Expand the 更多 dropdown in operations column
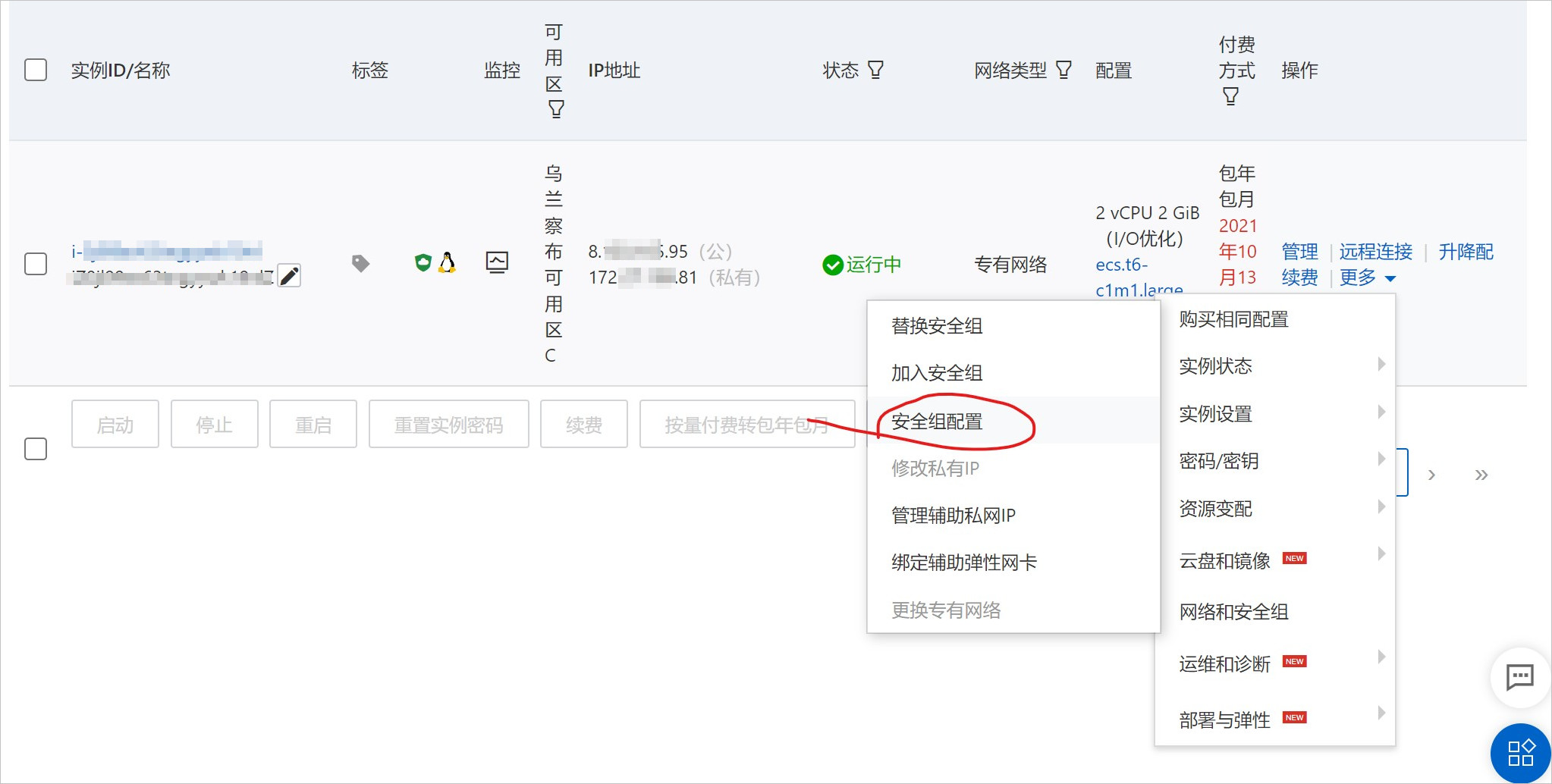This screenshot has width=1552, height=784. coord(1367,278)
